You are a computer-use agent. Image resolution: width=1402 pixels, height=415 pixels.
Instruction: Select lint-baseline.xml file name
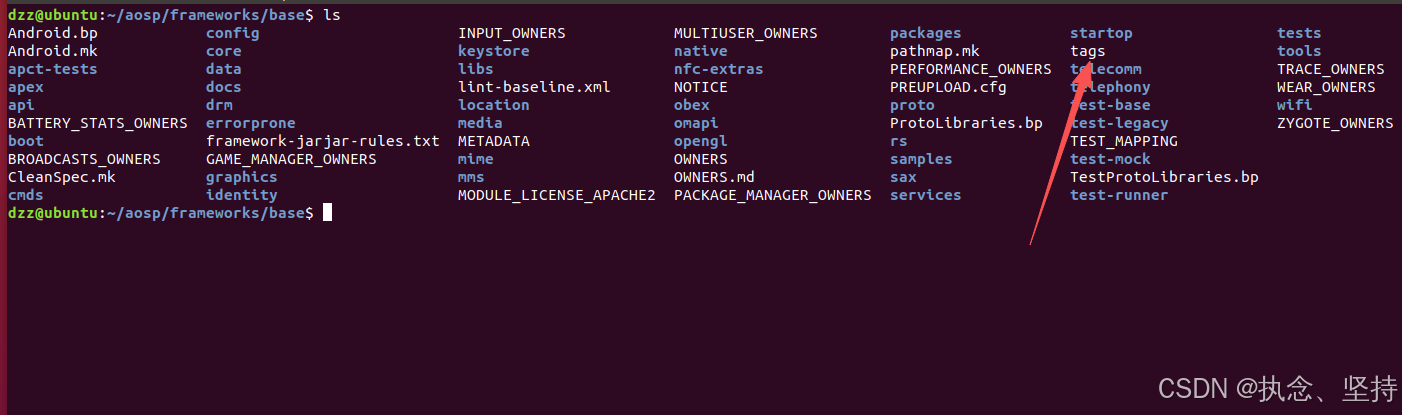coord(534,87)
